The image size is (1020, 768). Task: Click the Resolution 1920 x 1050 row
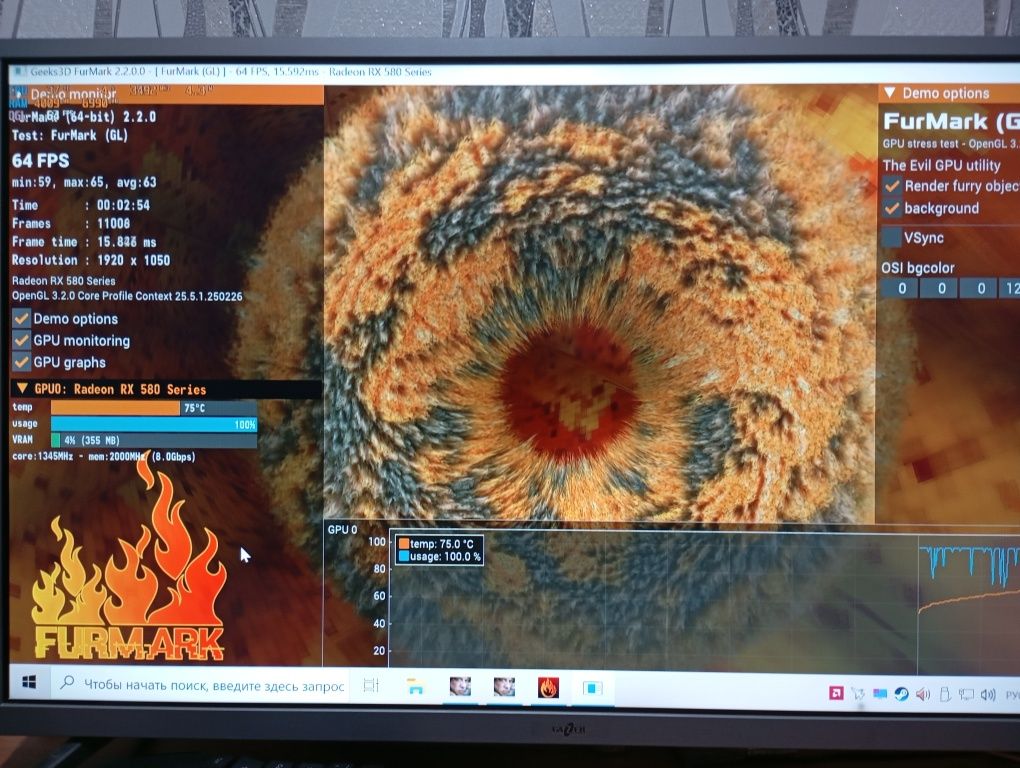pyautogui.click(x=91, y=260)
